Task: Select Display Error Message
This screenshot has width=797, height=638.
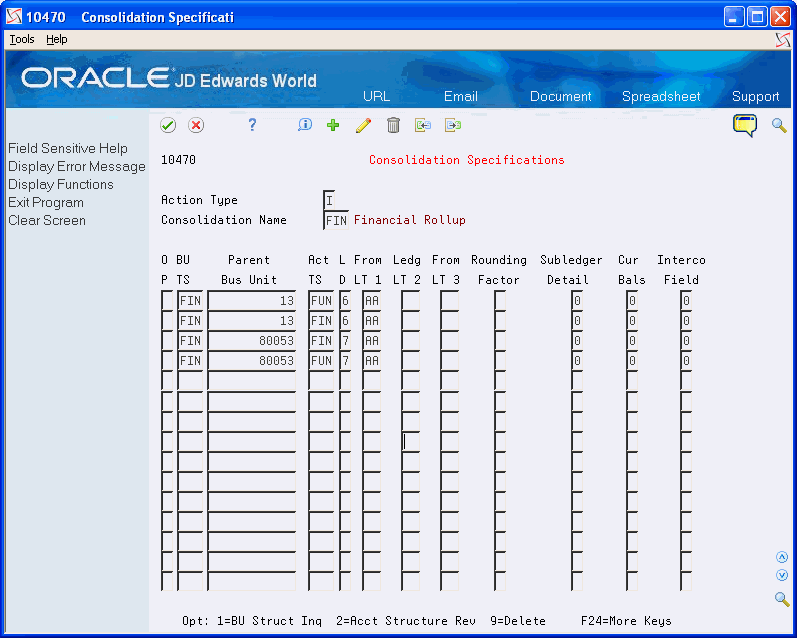Action: tap(77, 166)
